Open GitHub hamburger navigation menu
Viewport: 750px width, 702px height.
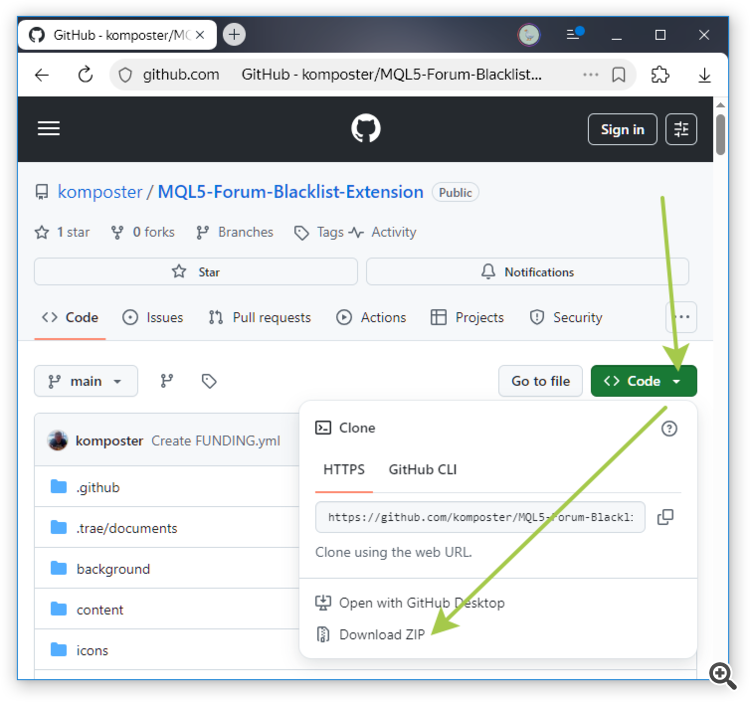pyautogui.click(x=49, y=128)
